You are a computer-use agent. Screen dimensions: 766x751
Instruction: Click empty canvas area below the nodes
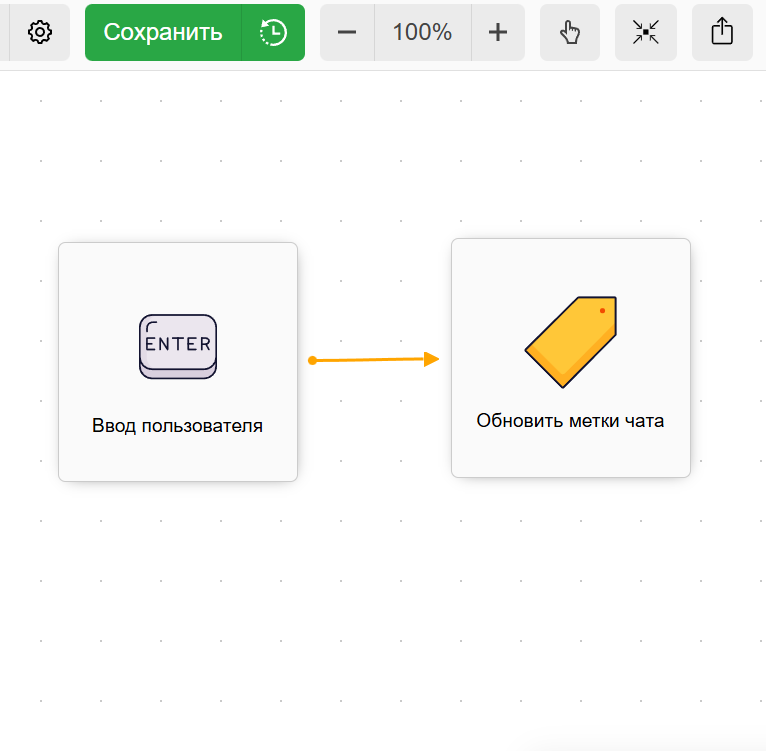click(380, 600)
